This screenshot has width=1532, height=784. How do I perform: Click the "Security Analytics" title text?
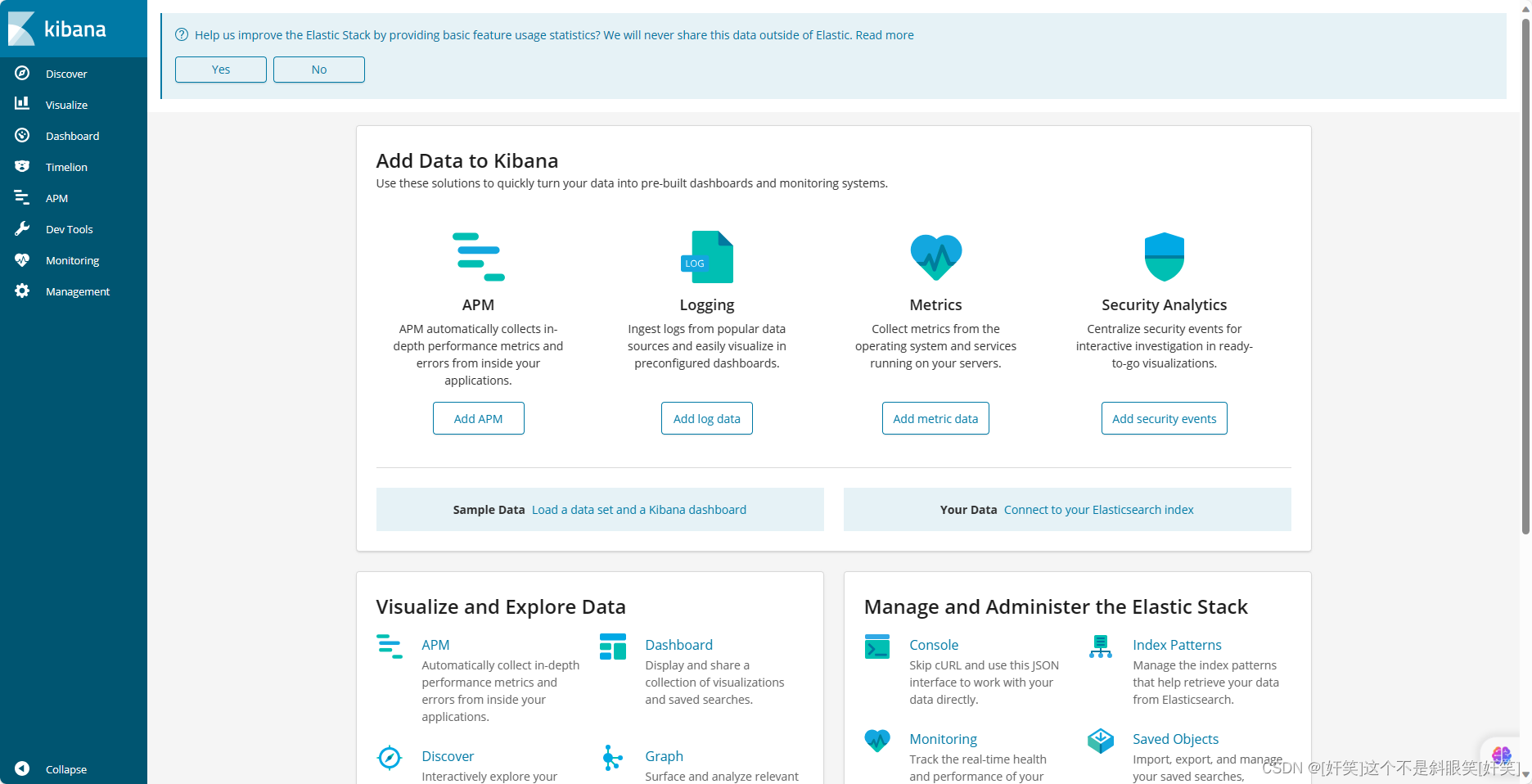(x=1164, y=304)
